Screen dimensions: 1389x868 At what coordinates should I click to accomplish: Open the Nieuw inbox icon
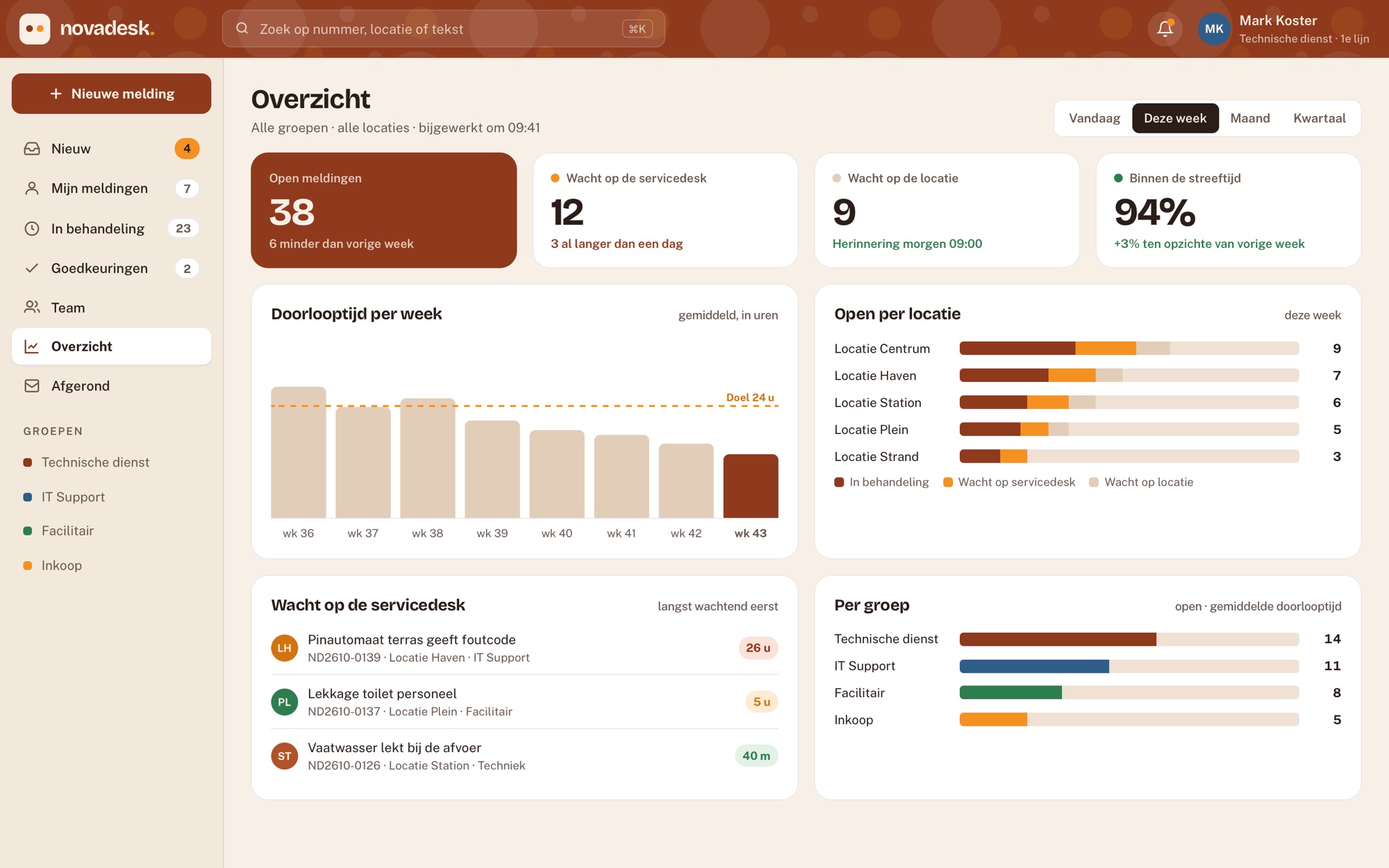pos(32,149)
